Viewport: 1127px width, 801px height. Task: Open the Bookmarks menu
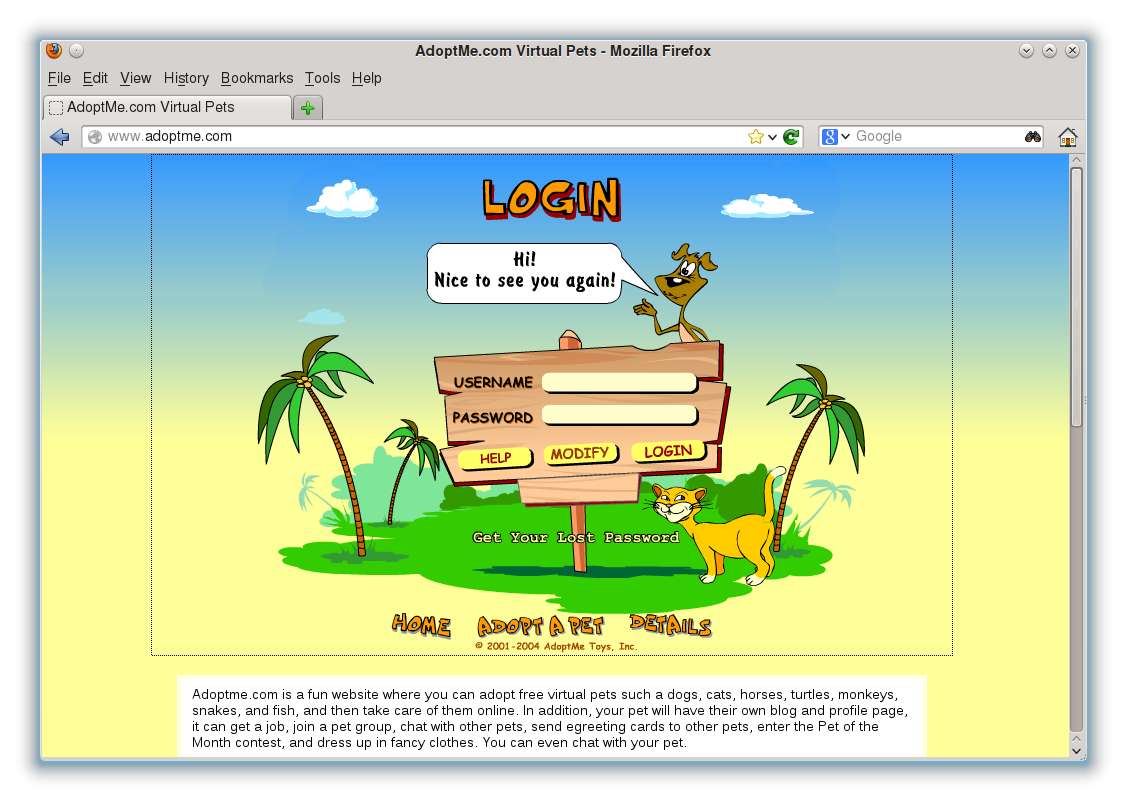257,78
